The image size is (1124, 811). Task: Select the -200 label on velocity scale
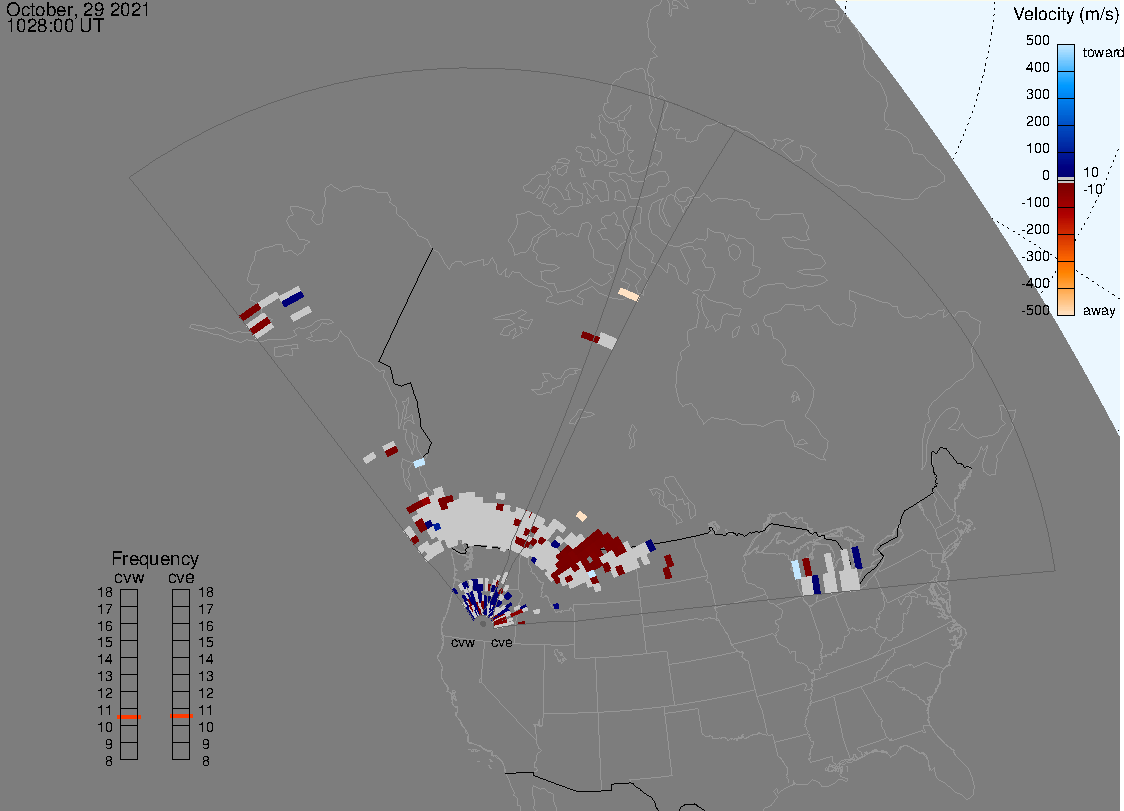(x=1035, y=229)
